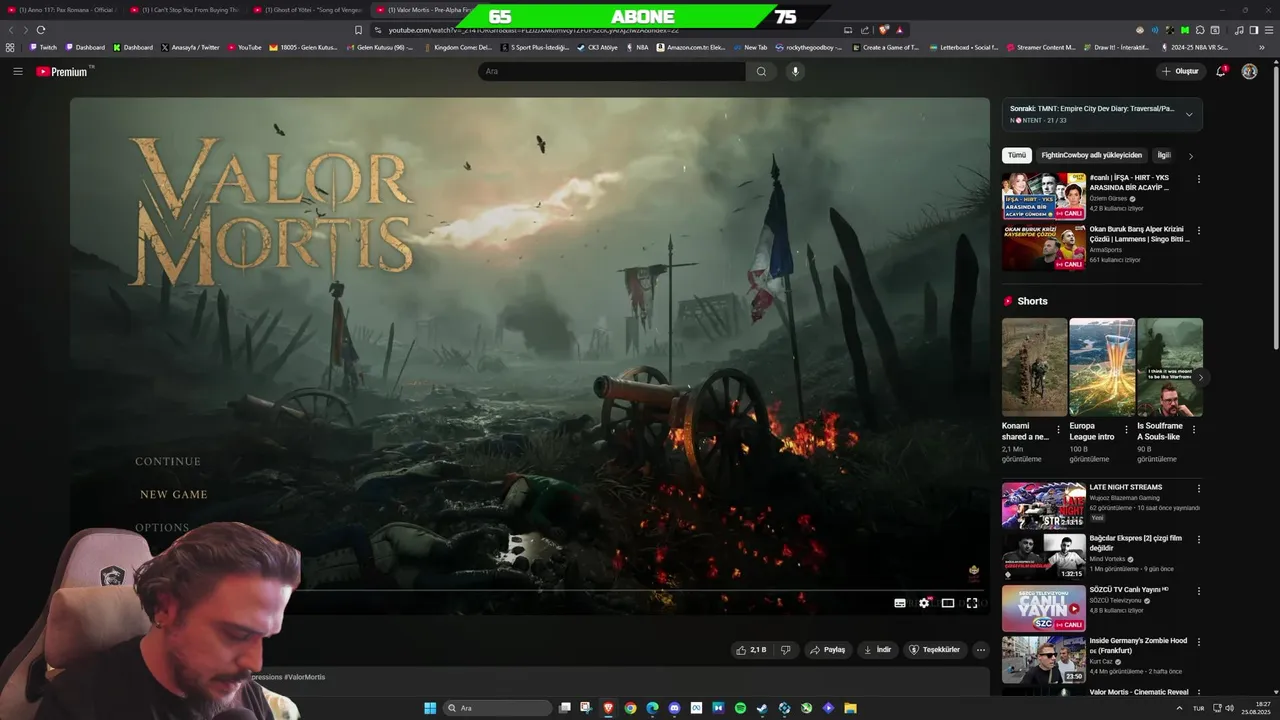Click the YouTube search magnifier button
Image resolution: width=1280 pixels, height=720 pixels.
tap(761, 71)
